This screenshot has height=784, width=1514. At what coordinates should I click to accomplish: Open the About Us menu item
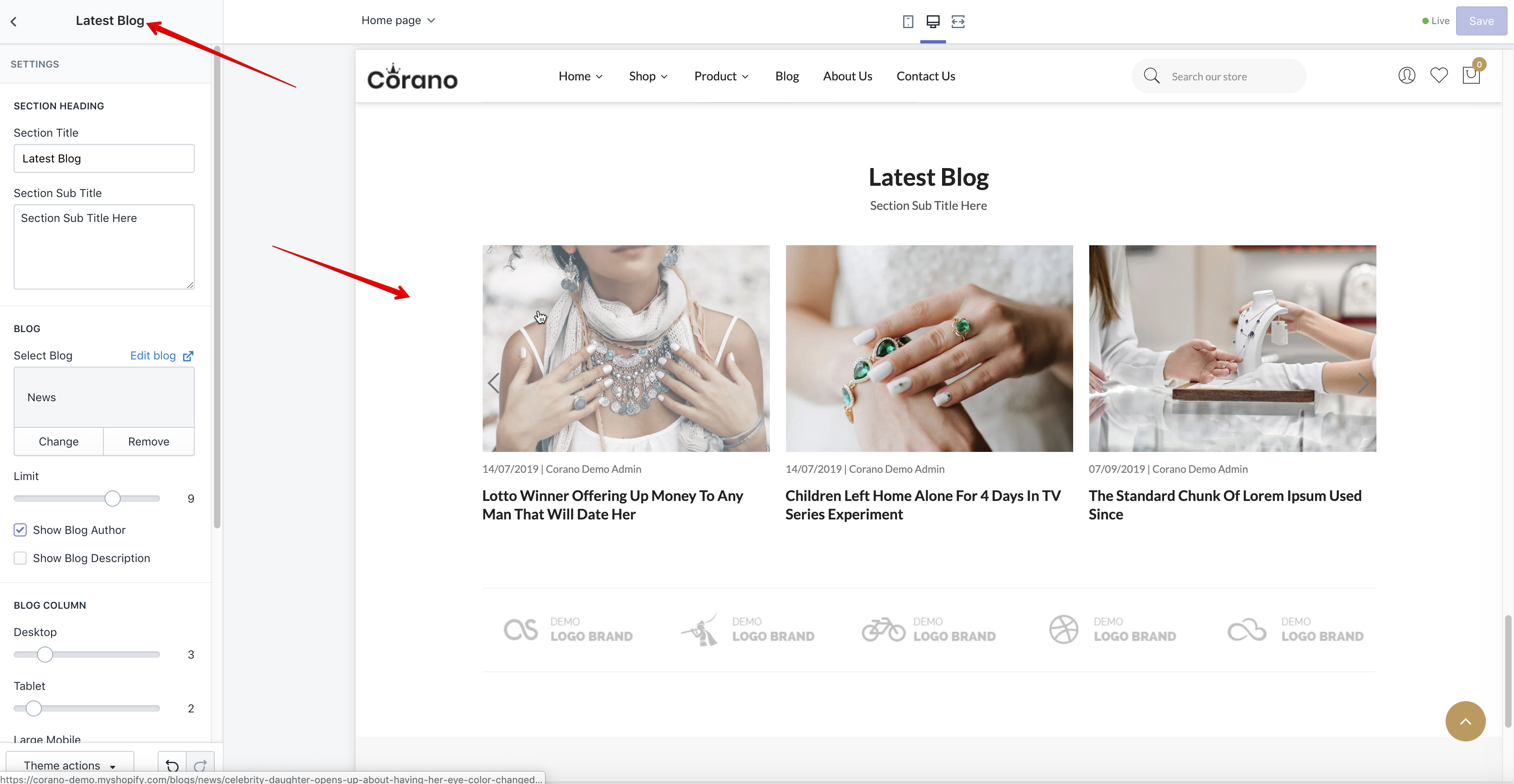[x=847, y=76]
